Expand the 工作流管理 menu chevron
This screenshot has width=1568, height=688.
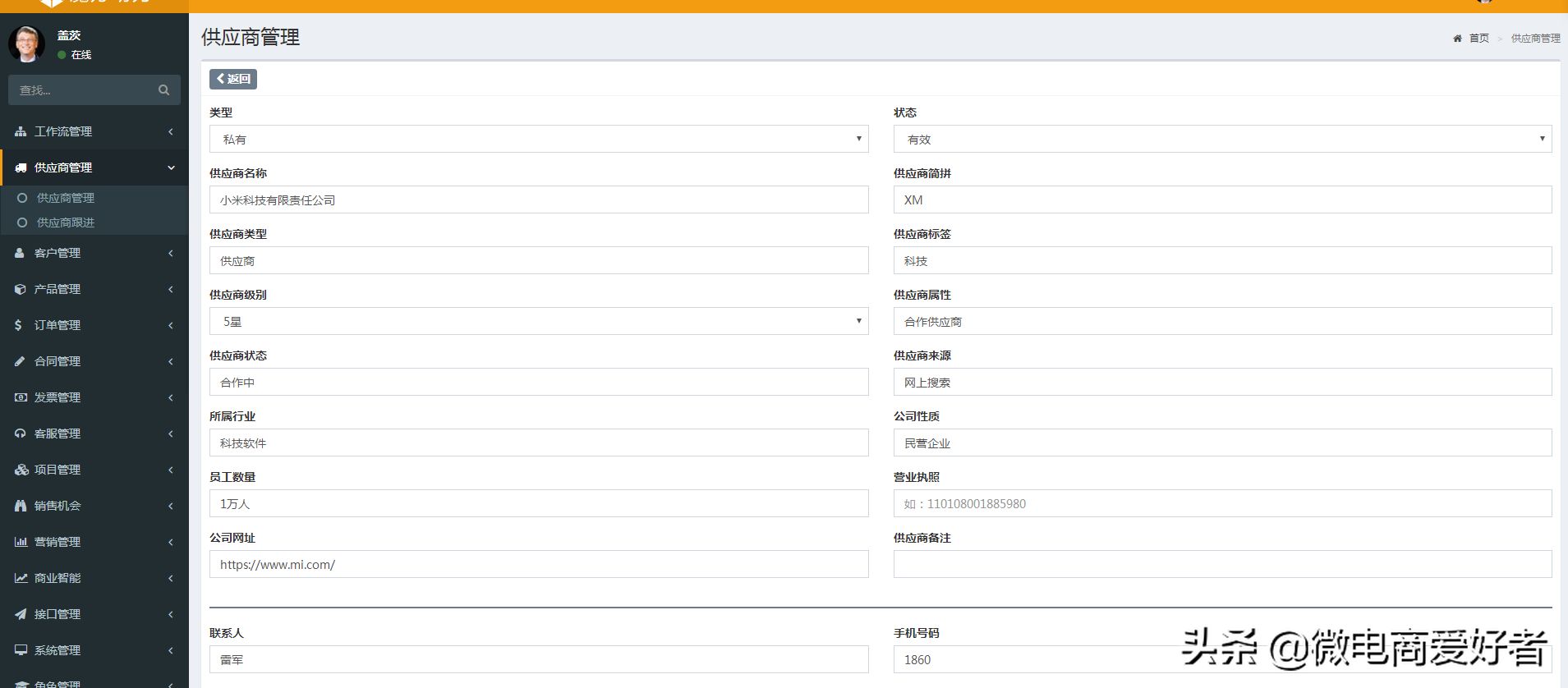(x=171, y=131)
